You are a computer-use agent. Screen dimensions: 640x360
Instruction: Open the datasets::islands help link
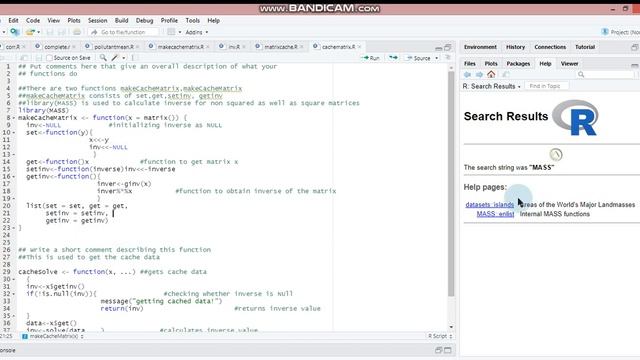pyautogui.click(x=489, y=204)
